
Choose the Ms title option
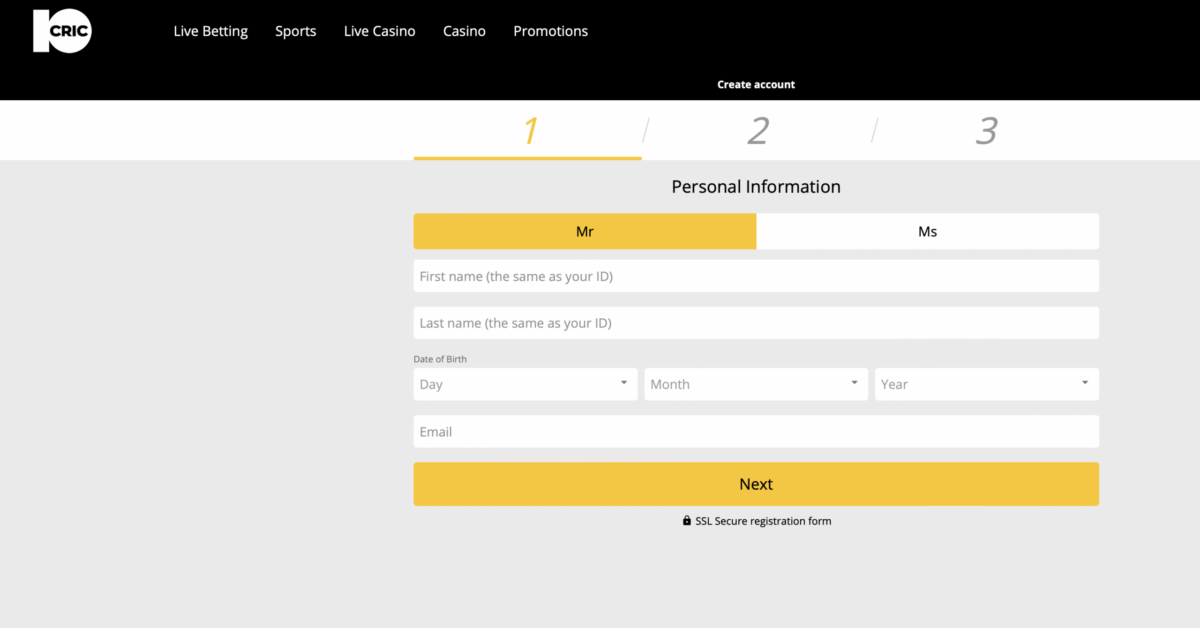pyautogui.click(x=928, y=231)
